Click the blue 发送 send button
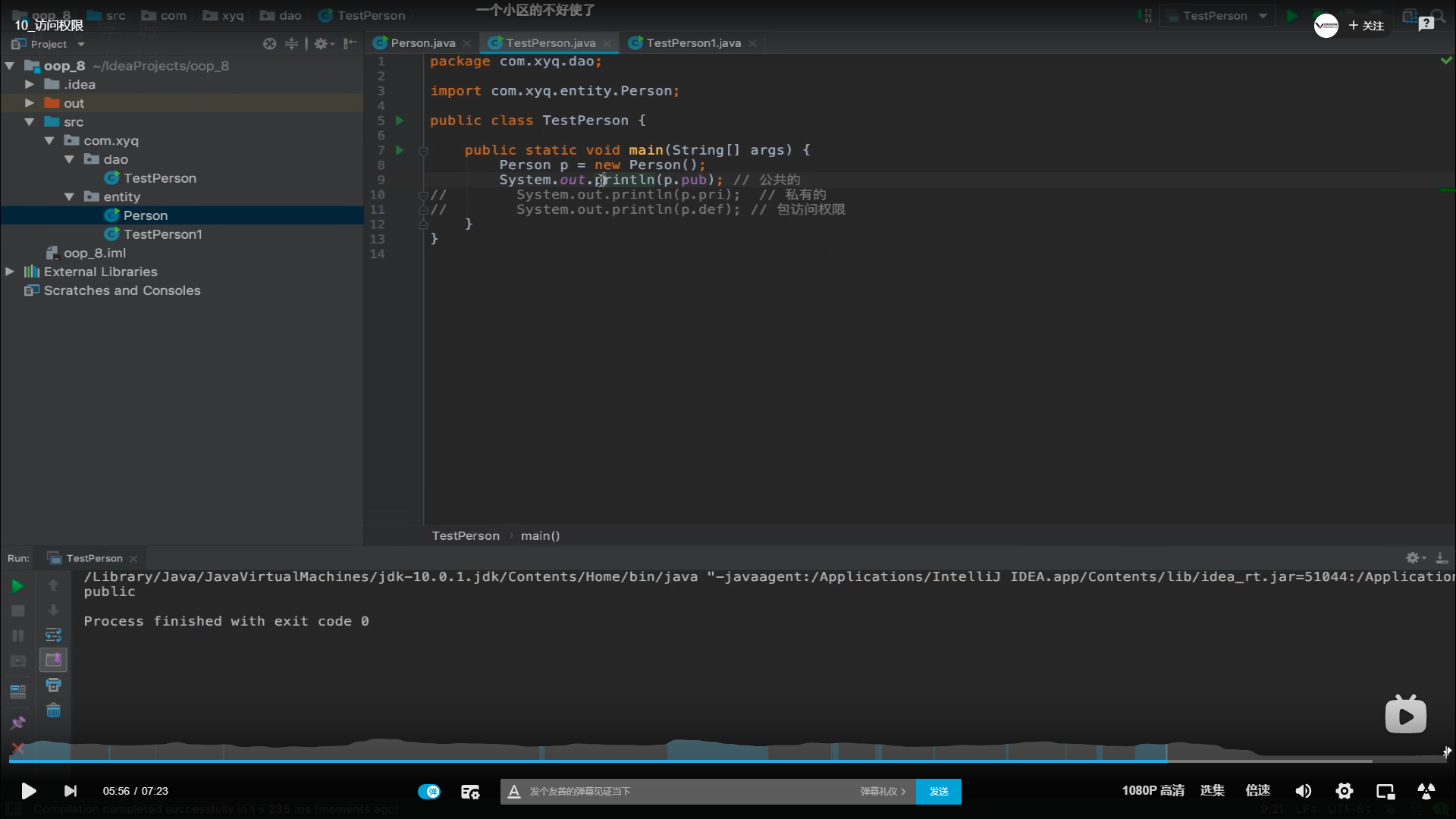The width and height of the screenshot is (1456, 819). click(x=938, y=791)
